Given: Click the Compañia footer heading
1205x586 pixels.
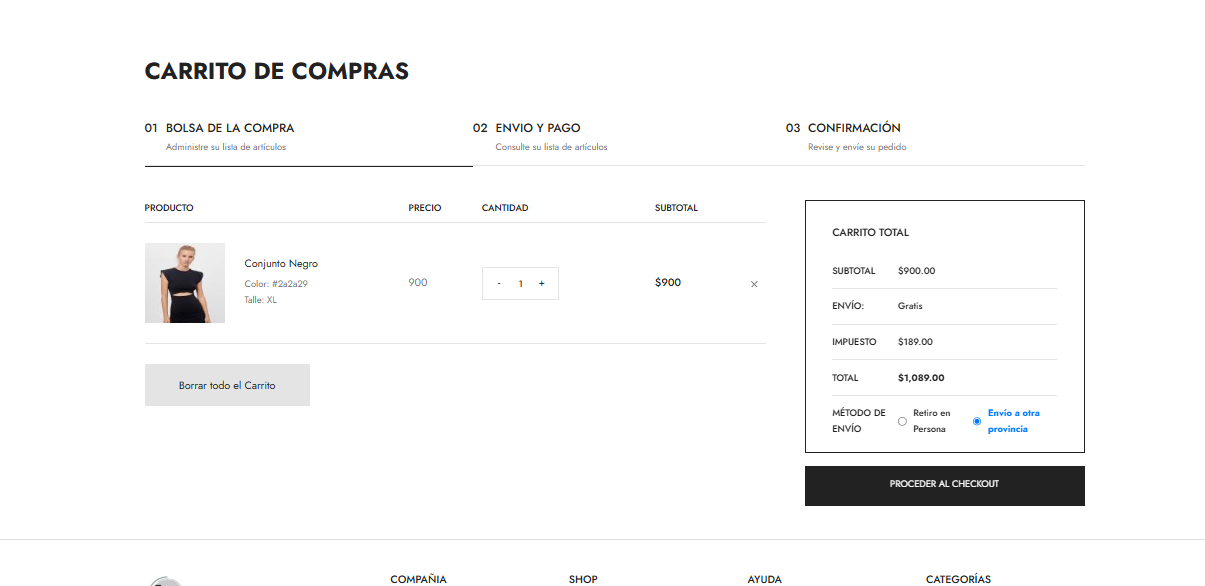Looking at the screenshot, I should click(418, 579).
